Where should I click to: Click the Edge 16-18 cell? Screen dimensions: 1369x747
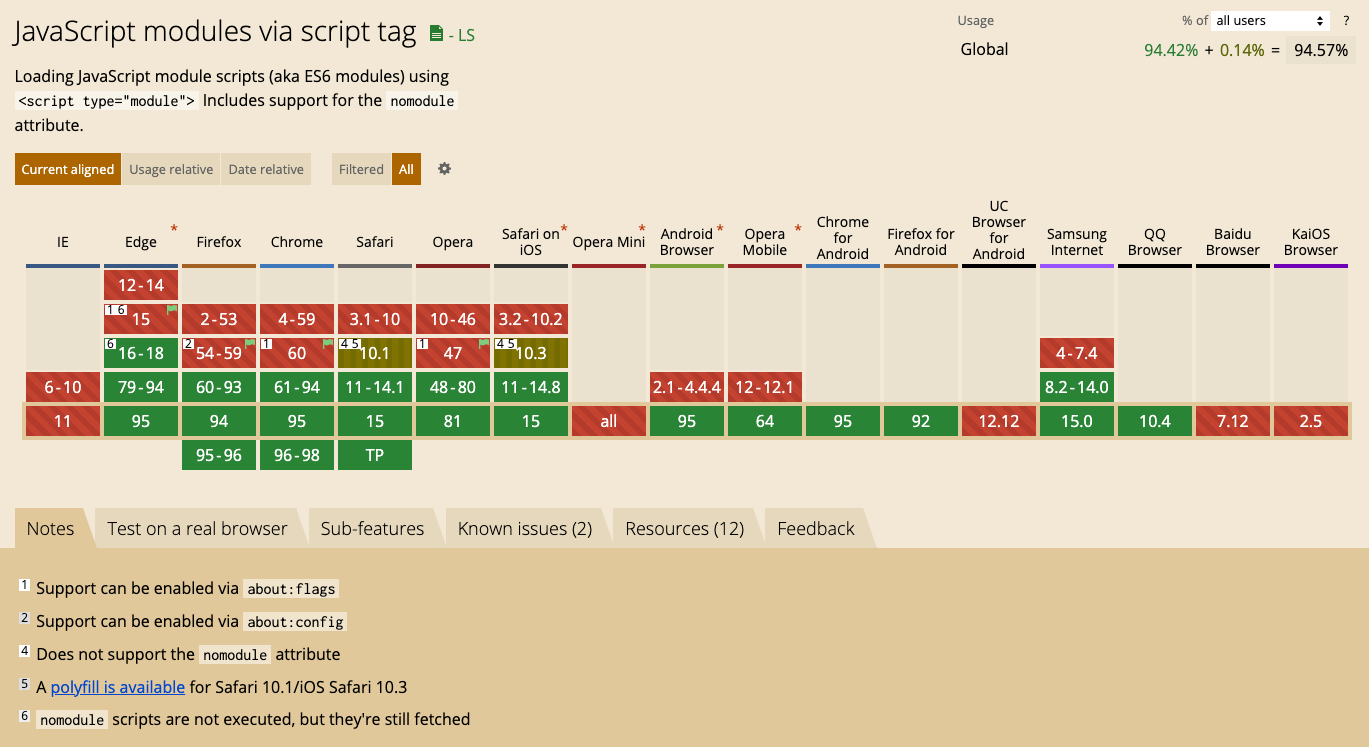(141, 353)
